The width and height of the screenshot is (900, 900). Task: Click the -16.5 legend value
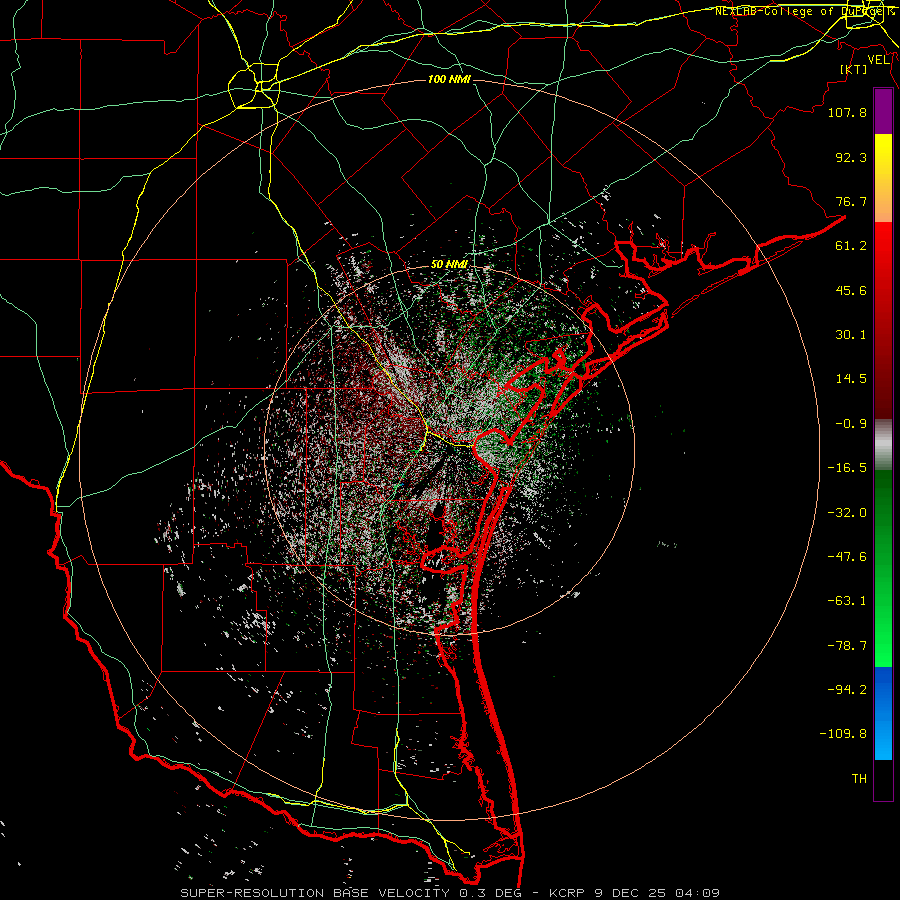[x=847, y=468]
